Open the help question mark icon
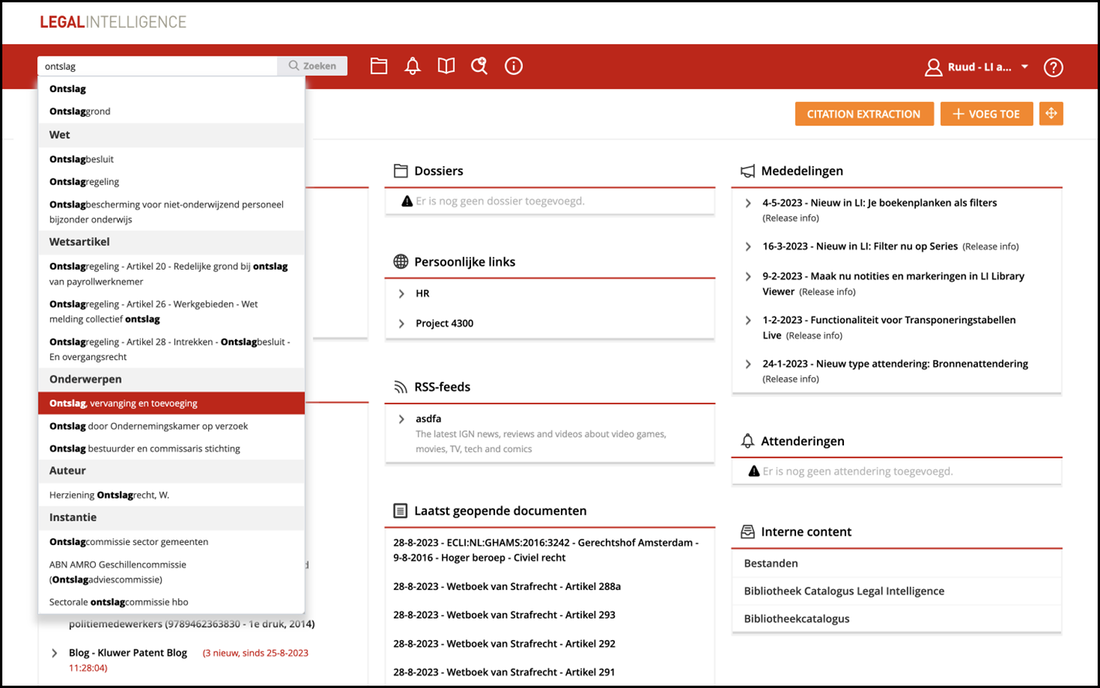This screenshot has width=1100, height=688. pyautogui.click(x=1053, y=68)
